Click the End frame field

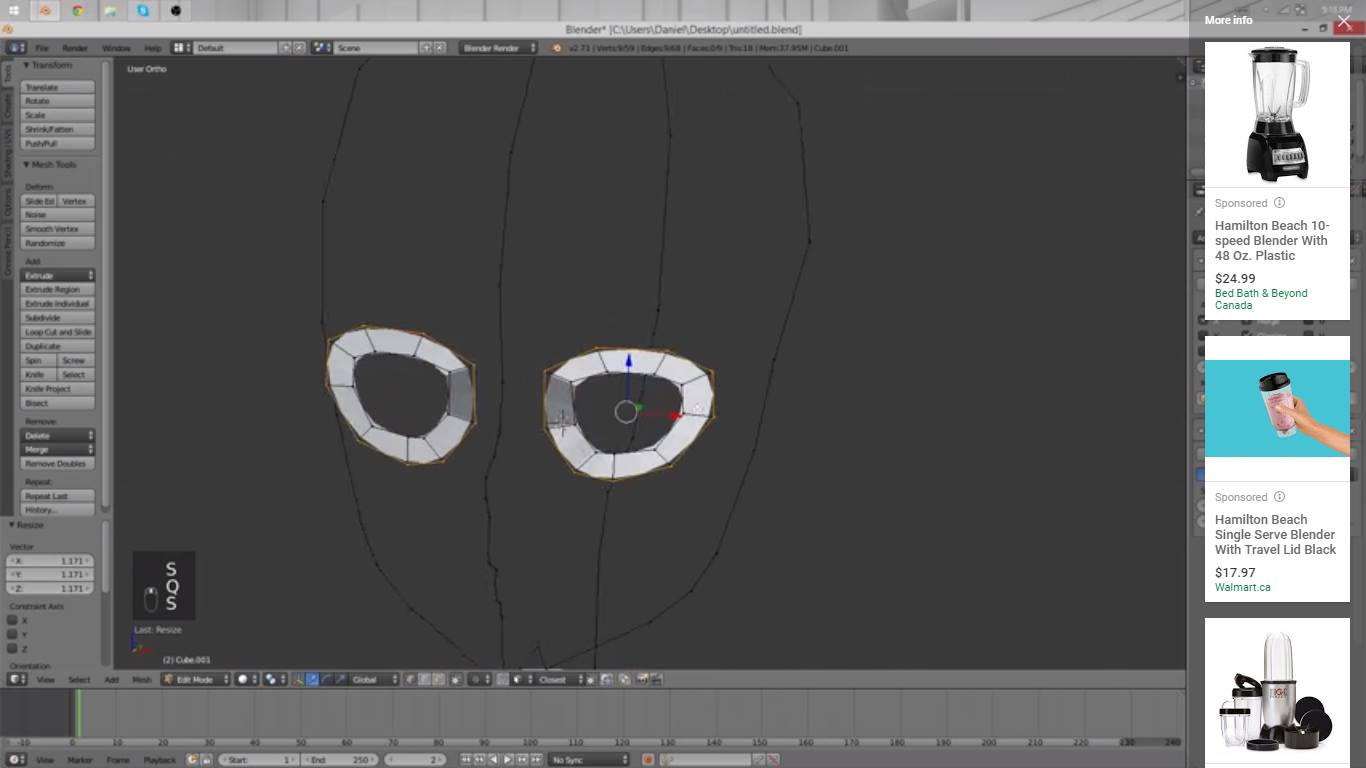(x=340, y=760)
